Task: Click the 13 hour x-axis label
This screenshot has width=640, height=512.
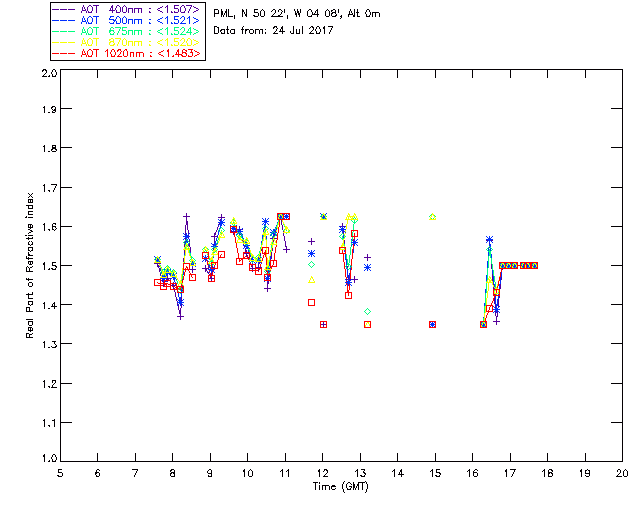Action: pos(360,473)
